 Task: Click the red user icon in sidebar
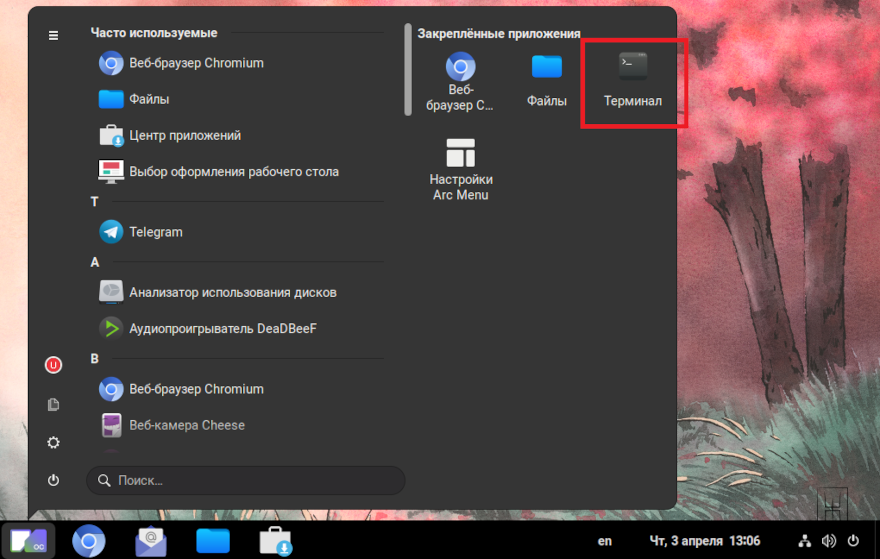tap(53, 365)
